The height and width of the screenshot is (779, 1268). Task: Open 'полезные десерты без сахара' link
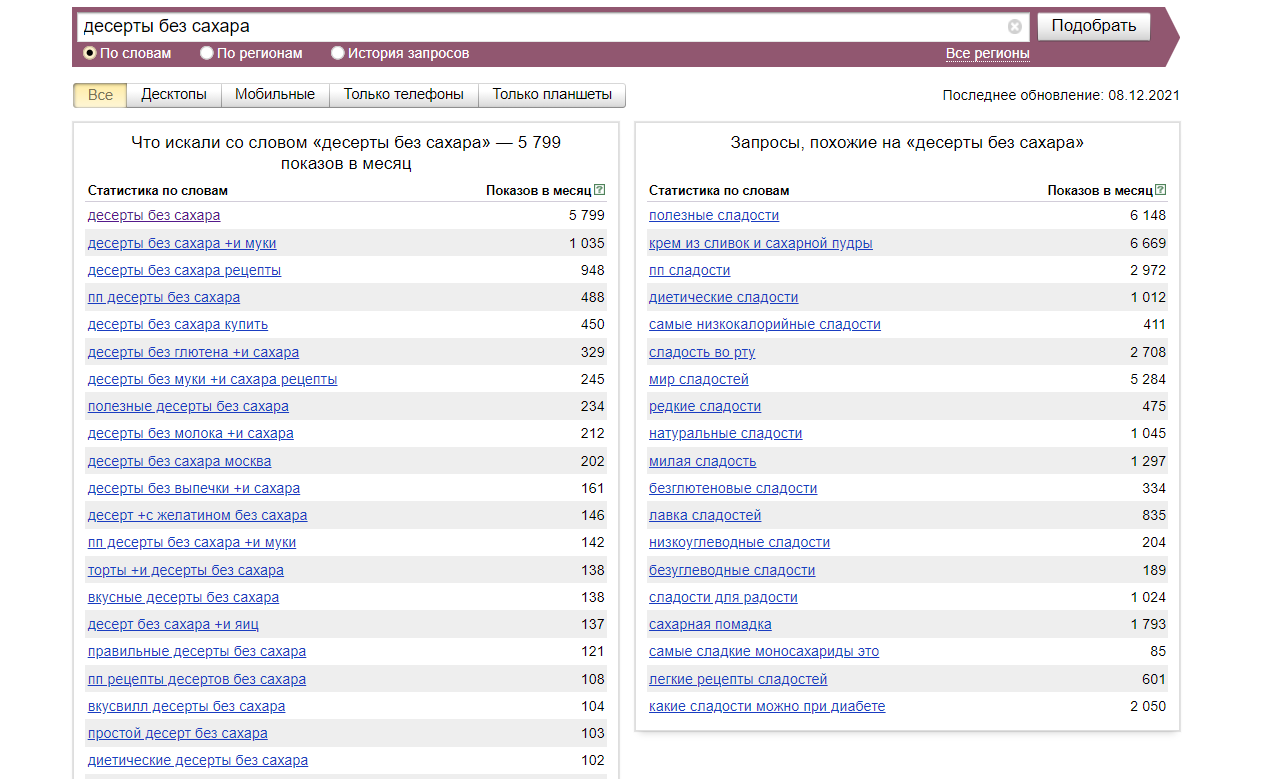click(188, 406)
